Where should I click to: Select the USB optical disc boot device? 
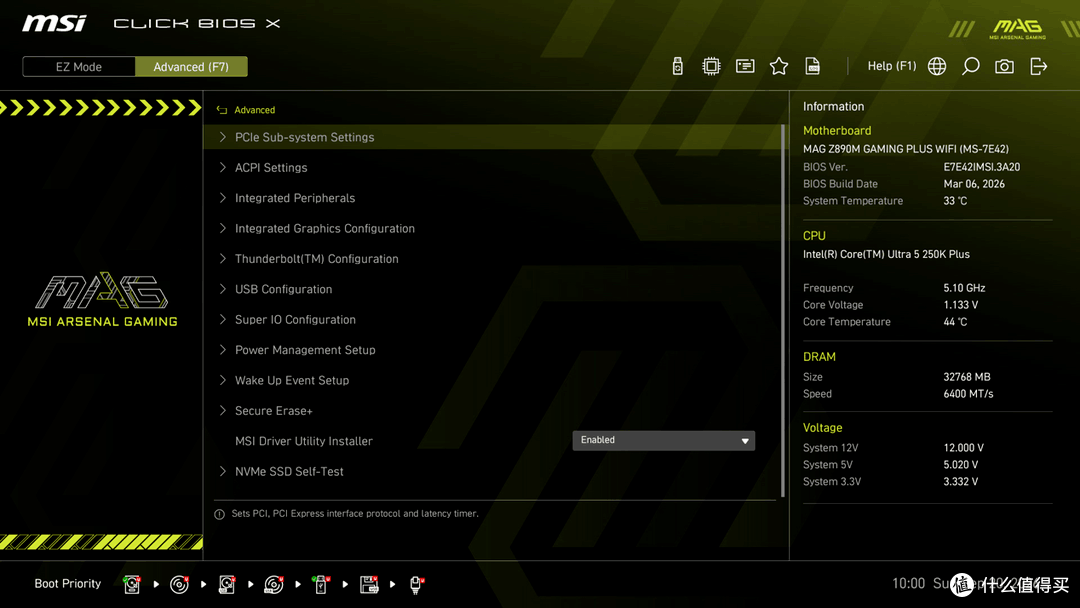[x=273, y=584]
